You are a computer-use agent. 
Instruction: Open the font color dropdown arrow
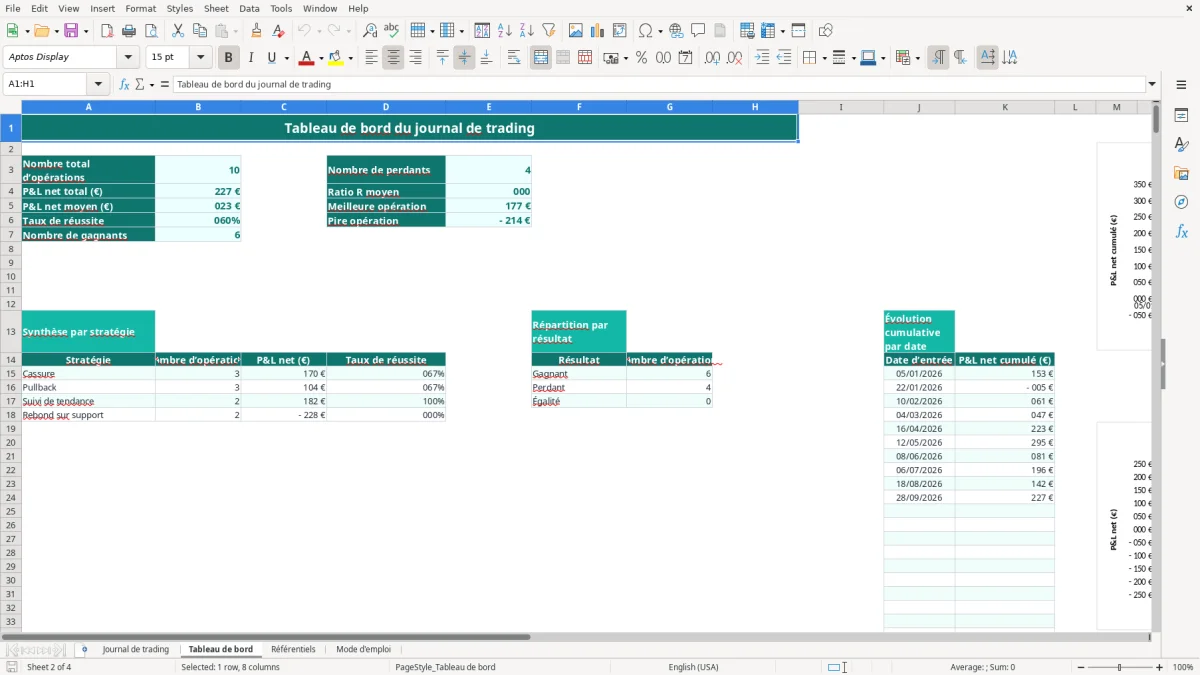point(321,58)
